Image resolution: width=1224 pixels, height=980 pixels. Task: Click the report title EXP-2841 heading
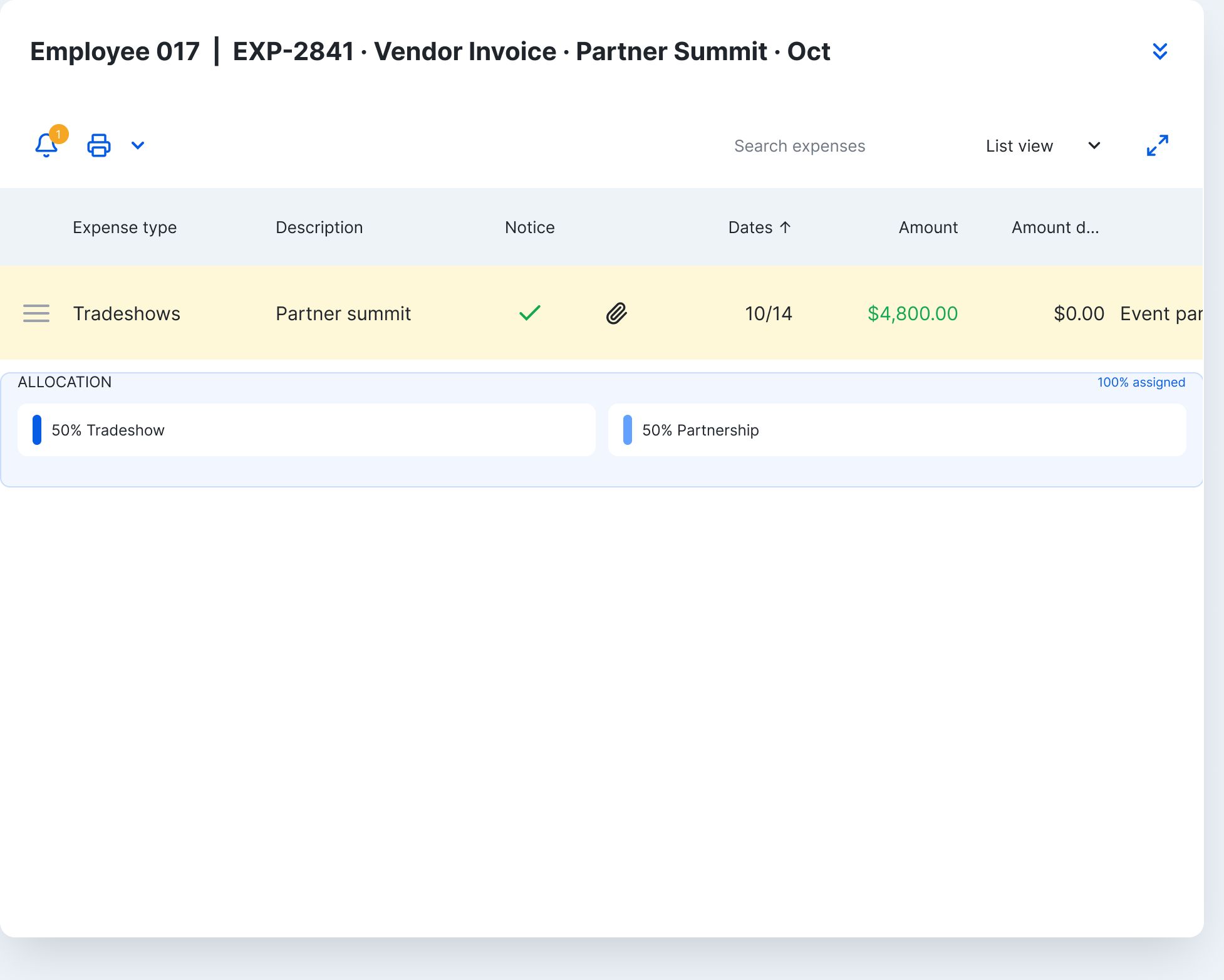[x=531, y=51]
